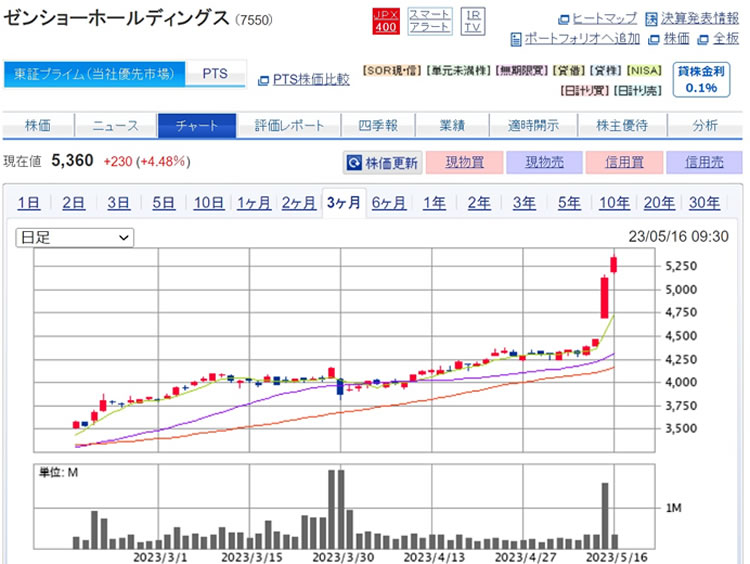Switch to the 四季報 tab

coord(378,126)
